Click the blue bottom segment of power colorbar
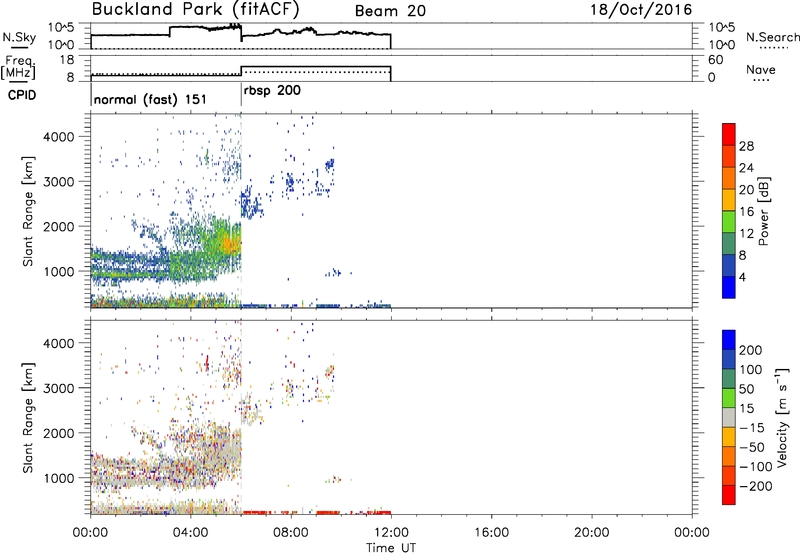The height and width of the screenshot is (554, 800). click(729, 287)
